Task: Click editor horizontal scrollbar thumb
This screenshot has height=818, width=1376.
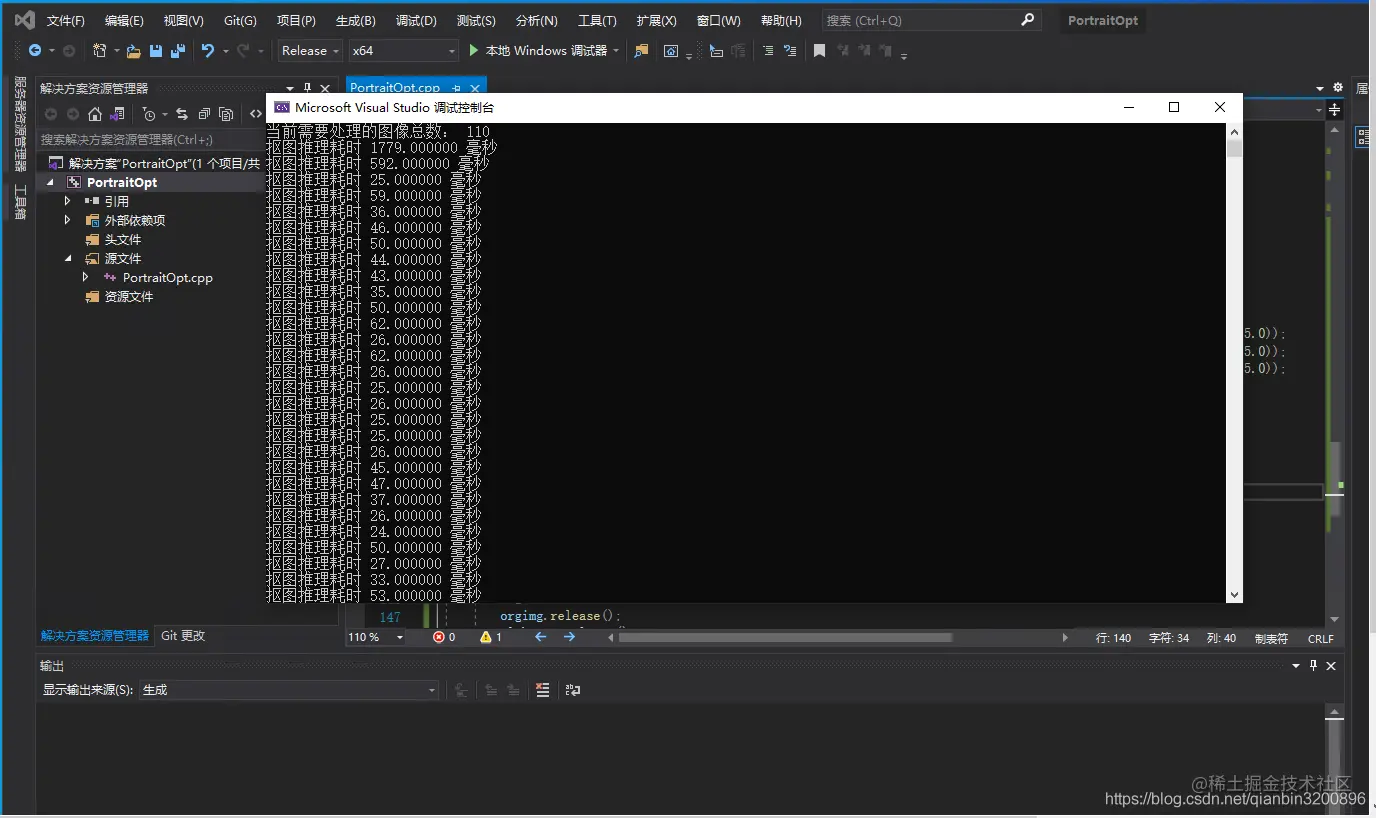Action: tap(786, 637)
